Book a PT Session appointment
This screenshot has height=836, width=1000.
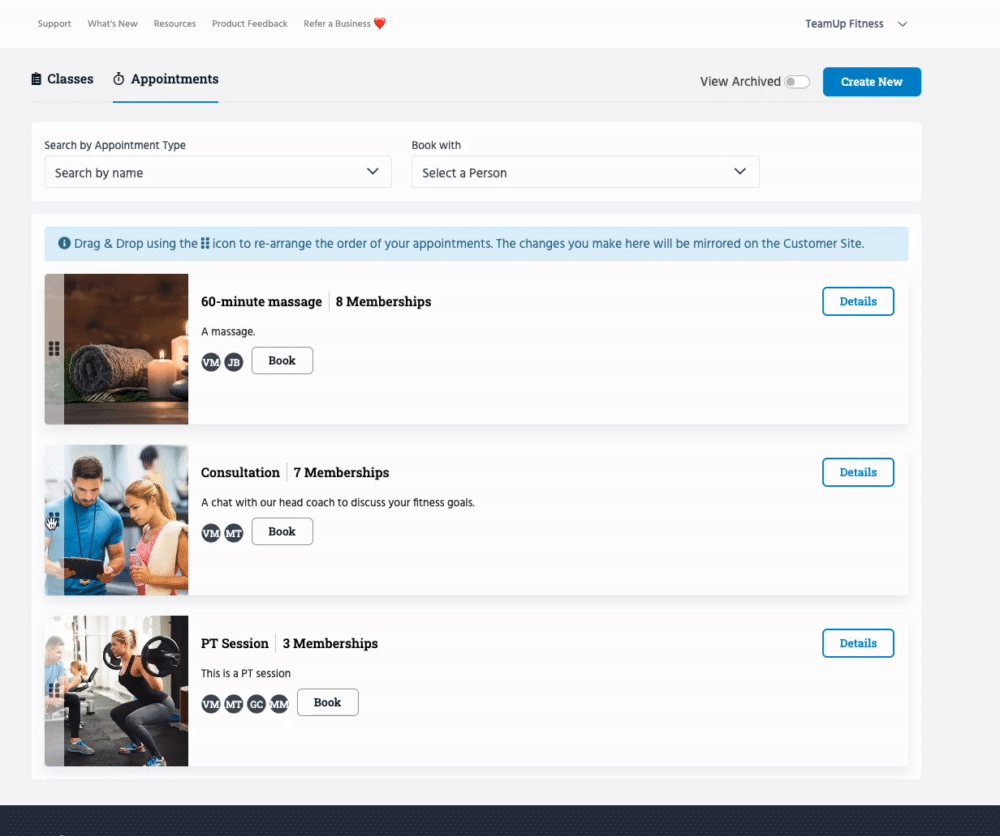coord(327,702)
